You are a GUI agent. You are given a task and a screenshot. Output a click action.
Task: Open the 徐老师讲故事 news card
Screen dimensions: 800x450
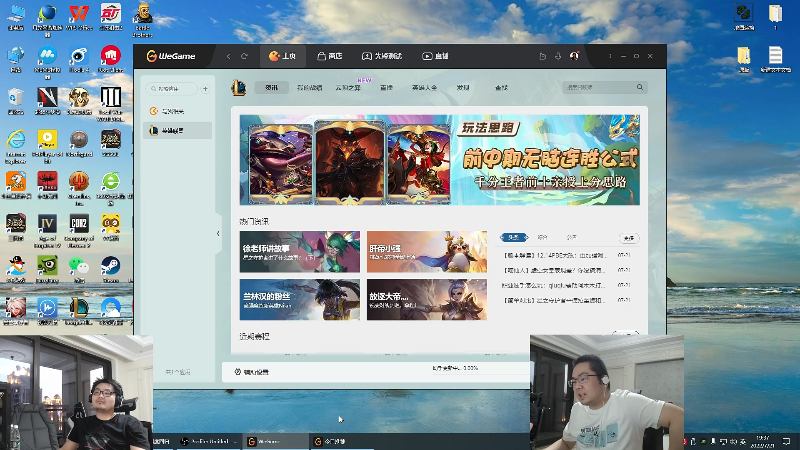(x=299, y=252)
